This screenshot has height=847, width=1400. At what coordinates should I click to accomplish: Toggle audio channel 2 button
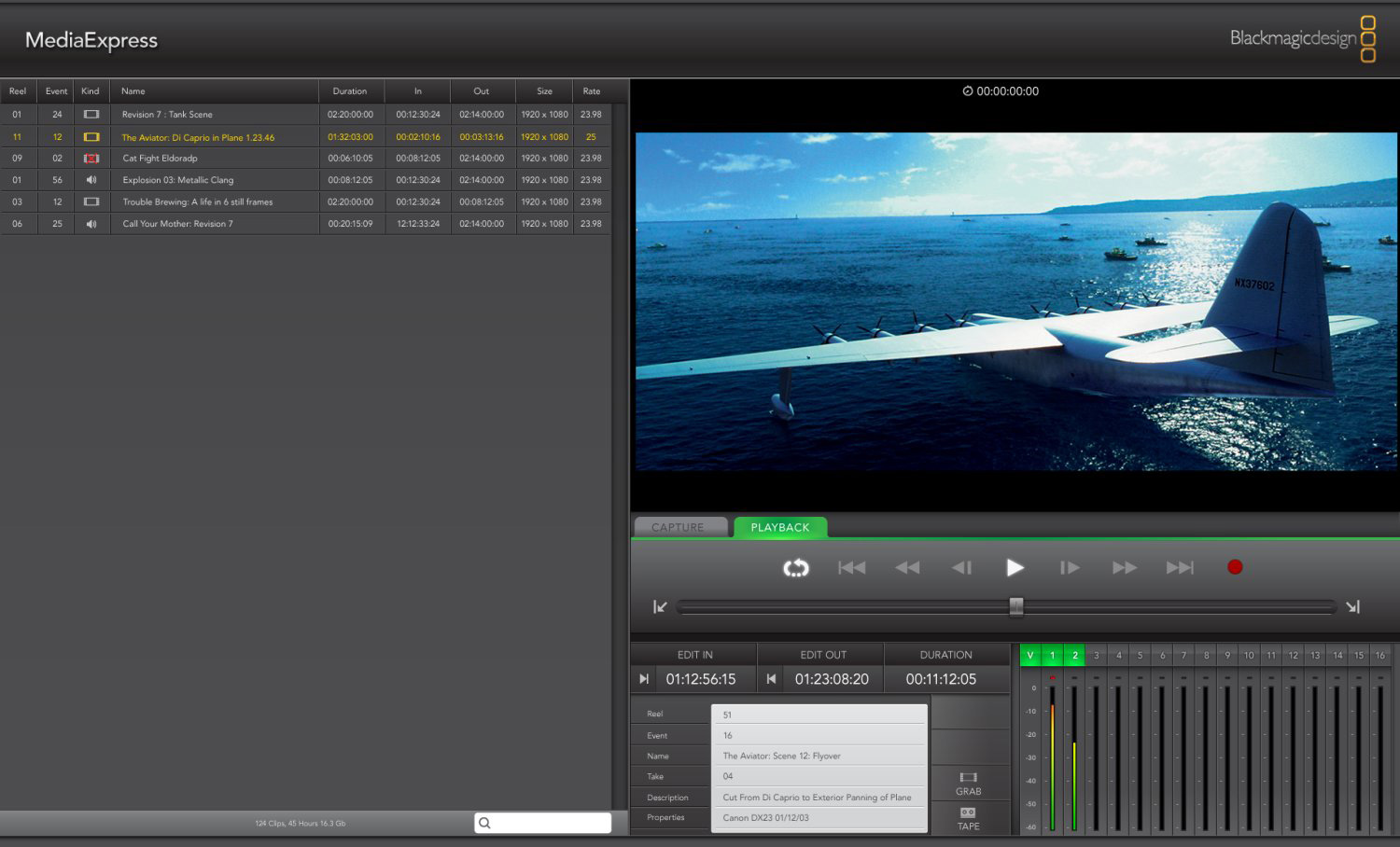(1075, 655)
